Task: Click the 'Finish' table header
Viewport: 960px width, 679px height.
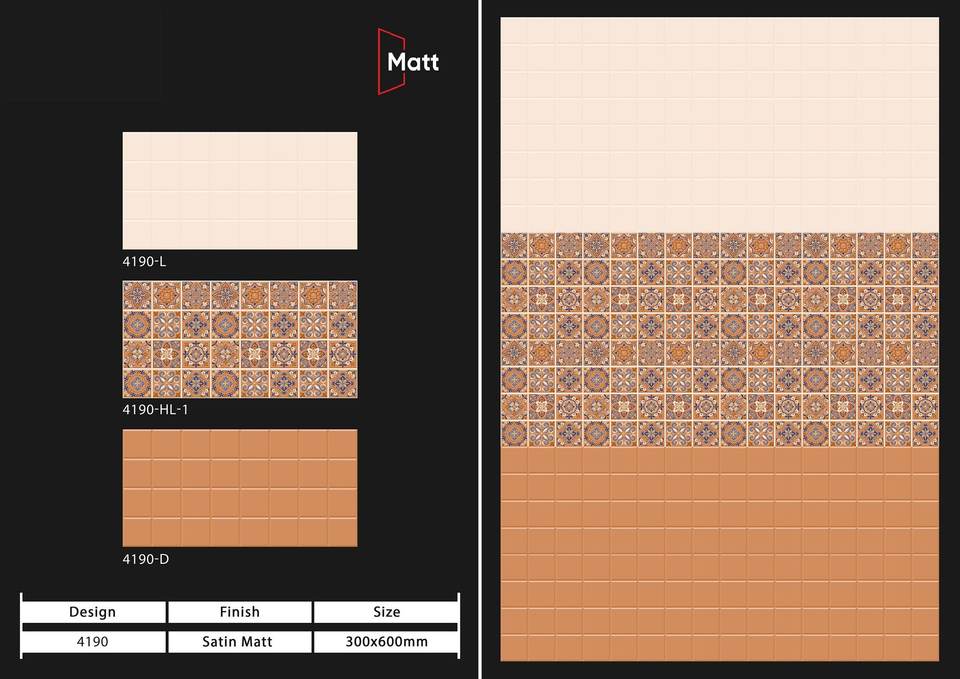Action: [239, 612]
